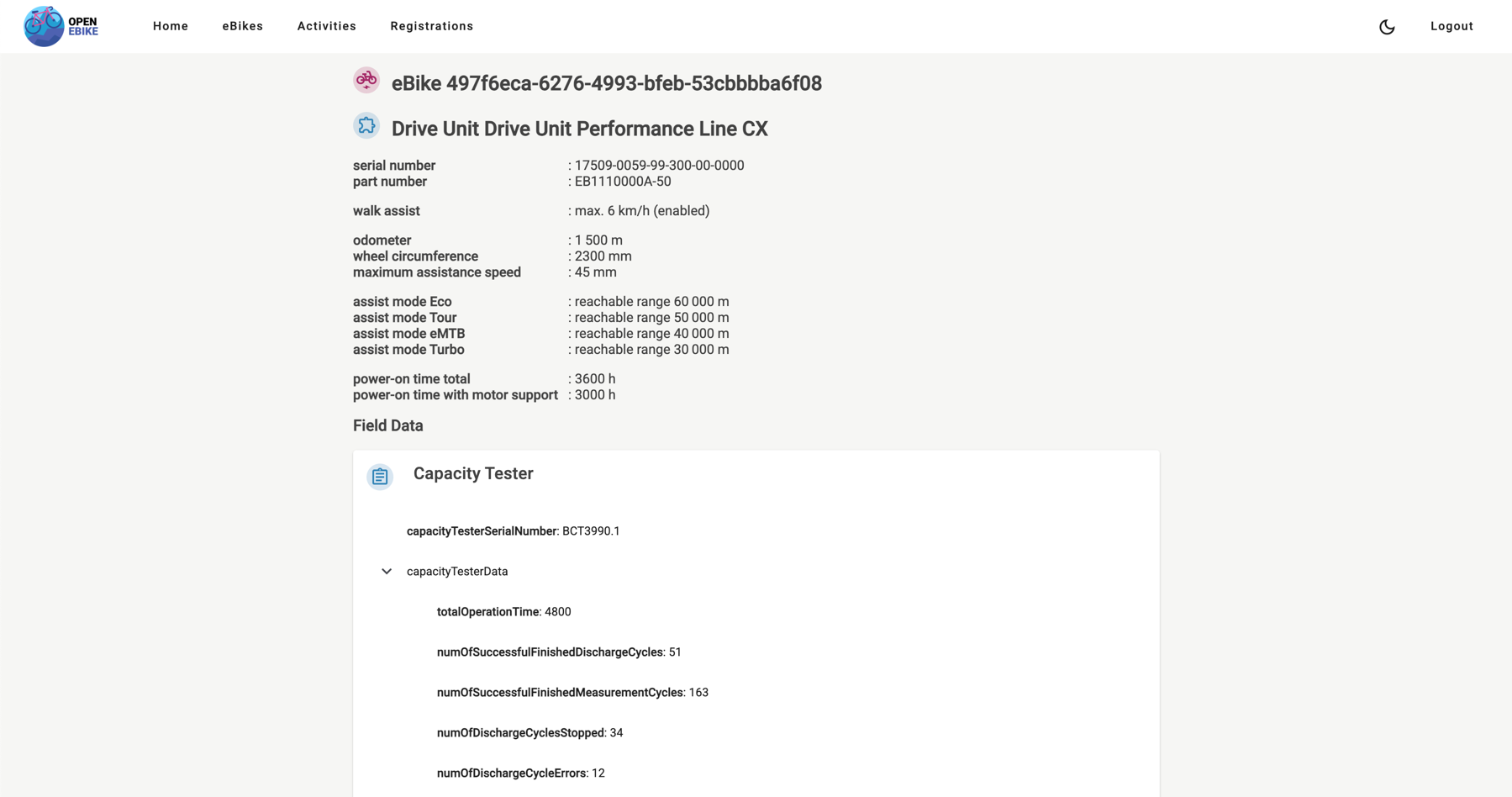This screenshot has height=797, width=1512.
Task: Click the serial number value field
Action: coord(659,165)
